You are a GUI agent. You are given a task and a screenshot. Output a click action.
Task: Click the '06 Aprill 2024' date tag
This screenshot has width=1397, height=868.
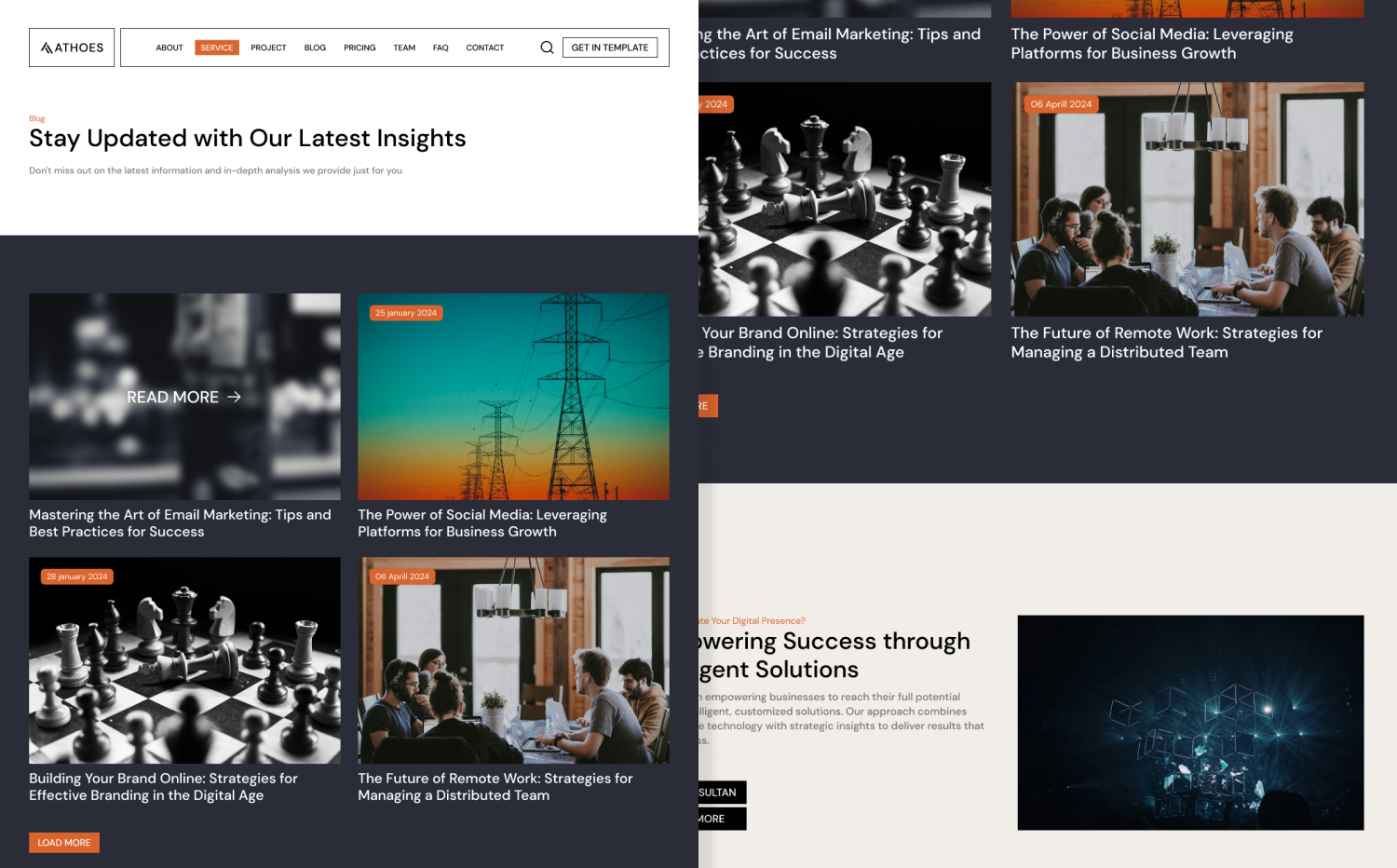click(402, 576)
